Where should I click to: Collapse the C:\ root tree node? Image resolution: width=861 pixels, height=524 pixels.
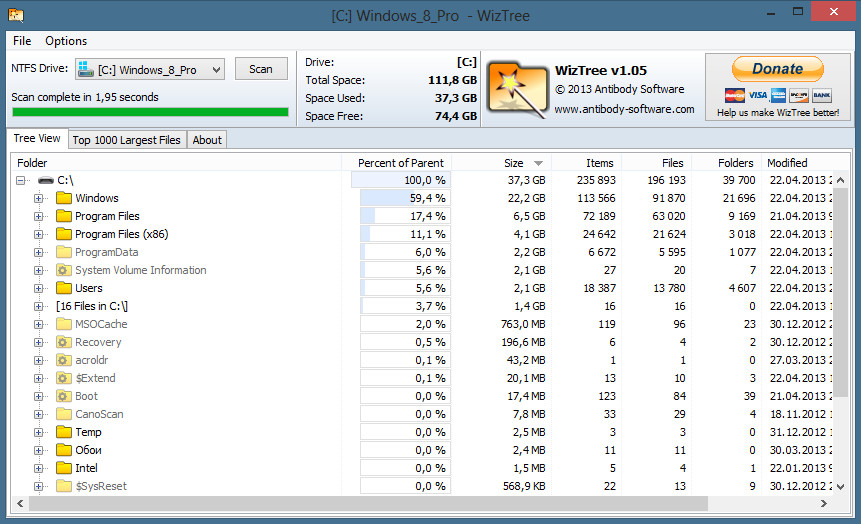coord(21,180)
